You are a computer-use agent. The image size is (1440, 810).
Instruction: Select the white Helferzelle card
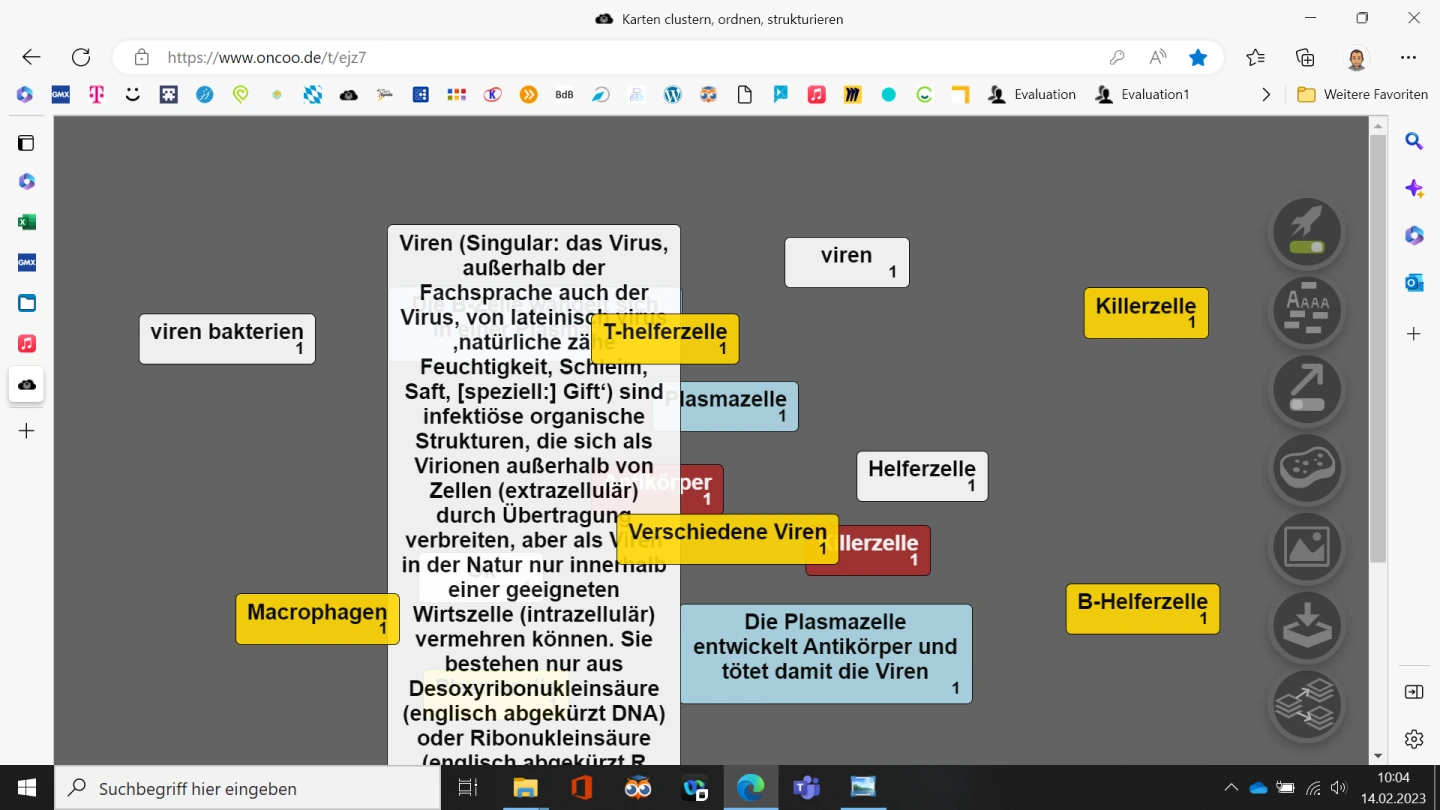point(922,476)
